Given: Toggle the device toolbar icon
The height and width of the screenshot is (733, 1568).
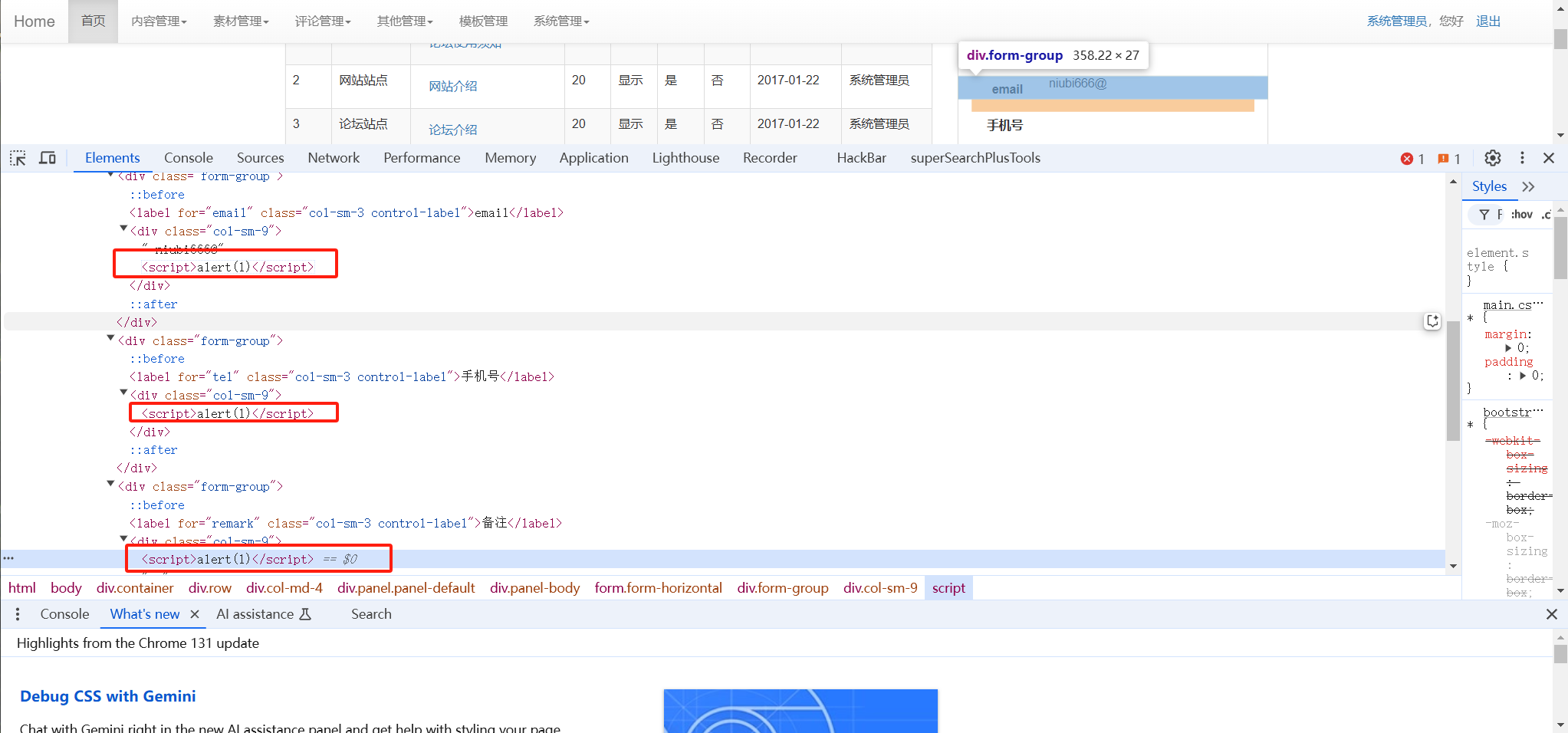Looking at the screenshot, I should (48, 158).
